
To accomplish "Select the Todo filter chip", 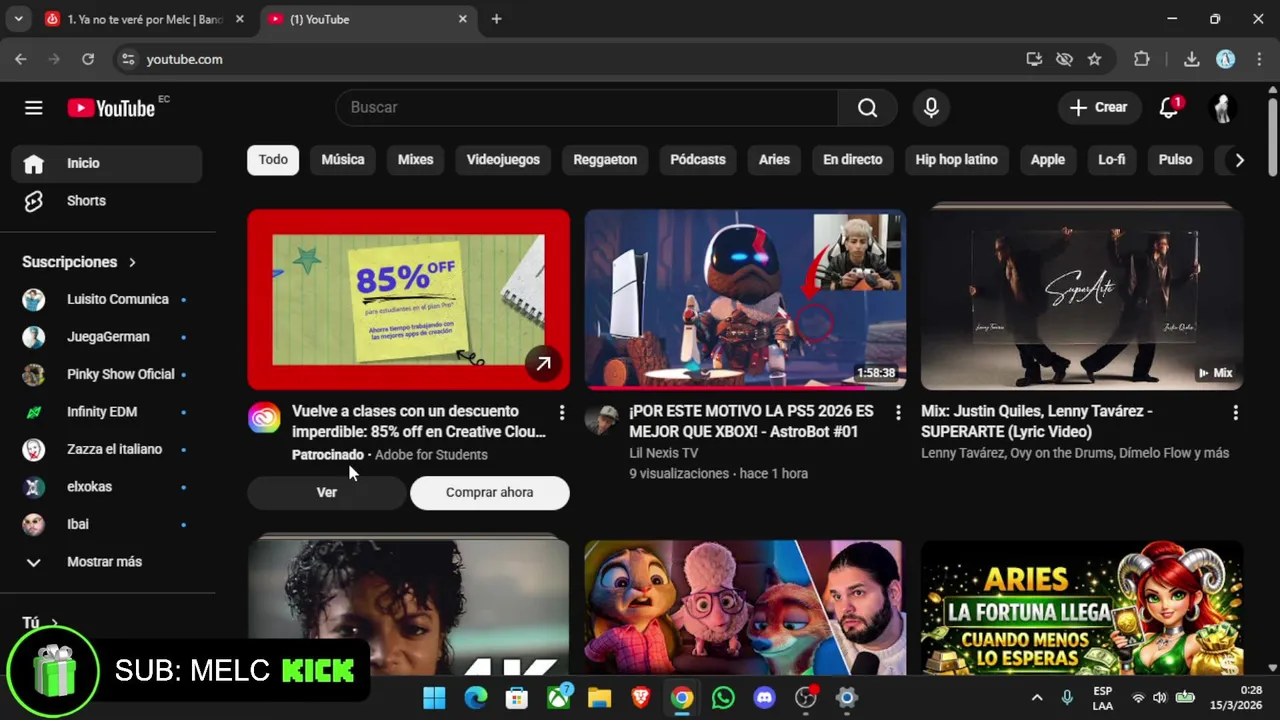I will pyautogui.click(x=273, y=160).
